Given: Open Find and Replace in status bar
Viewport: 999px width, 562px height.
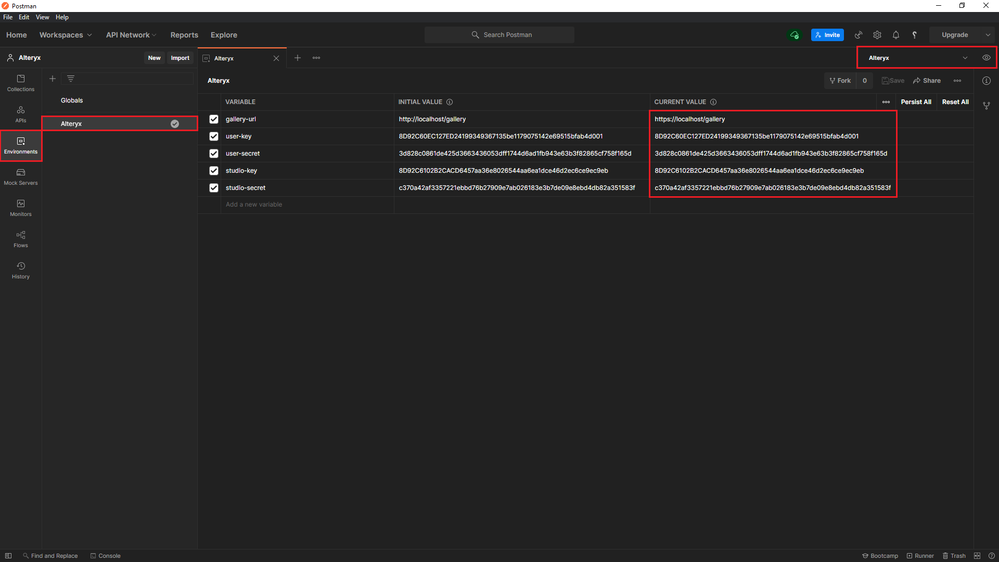Looking at the screenshot, I should point(50,556).
